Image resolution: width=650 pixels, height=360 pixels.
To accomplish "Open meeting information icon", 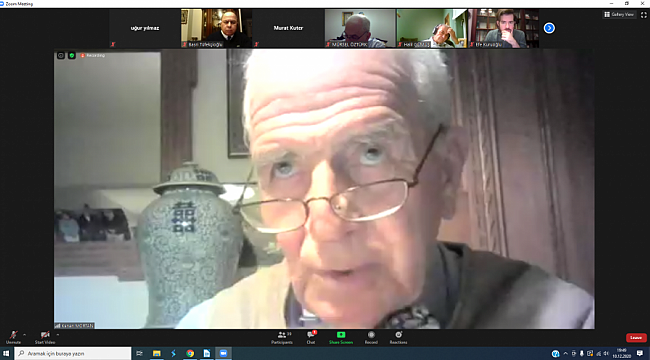I will 61,55.
